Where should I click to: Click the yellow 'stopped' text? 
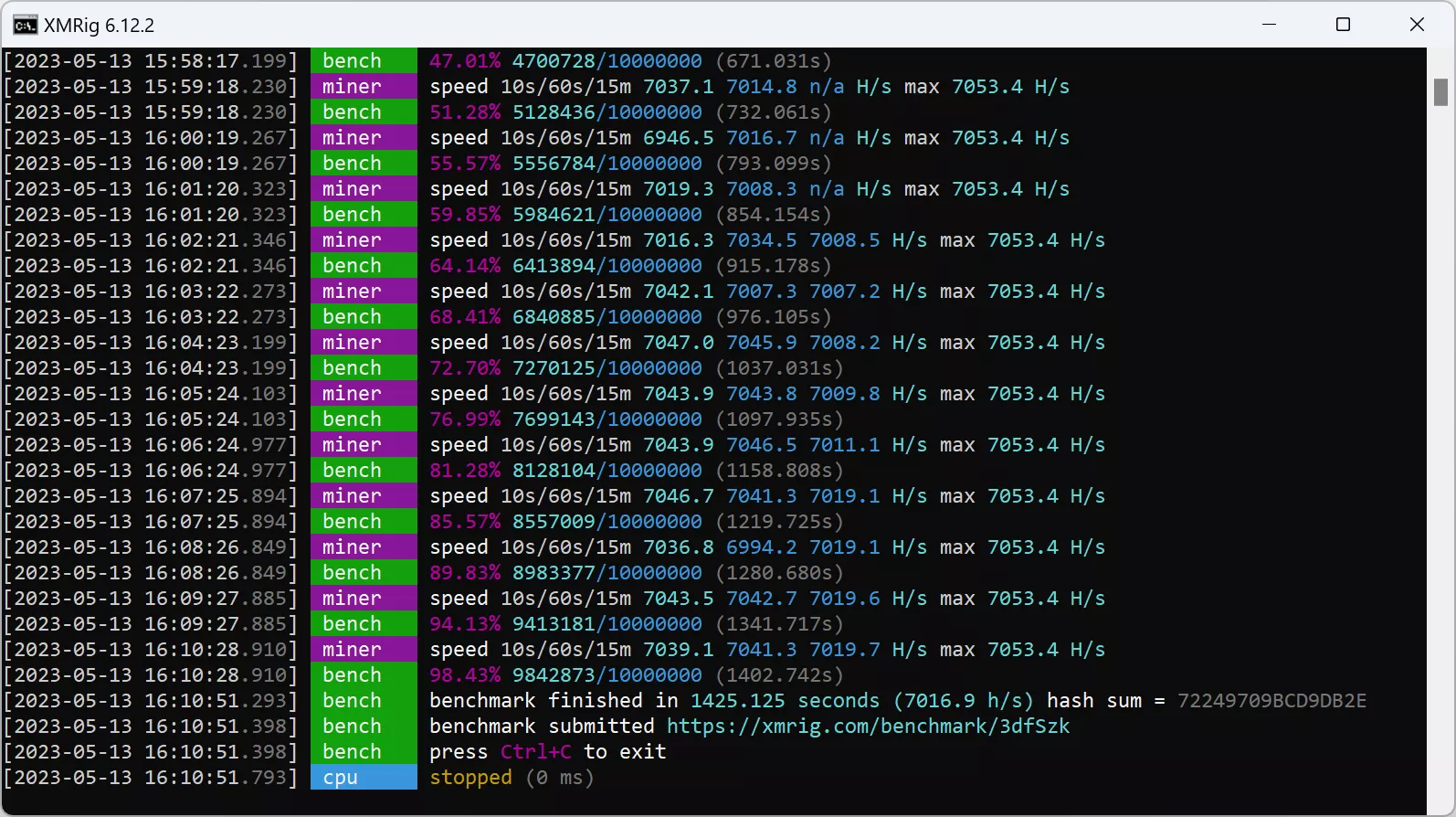[x=470, y=778]
